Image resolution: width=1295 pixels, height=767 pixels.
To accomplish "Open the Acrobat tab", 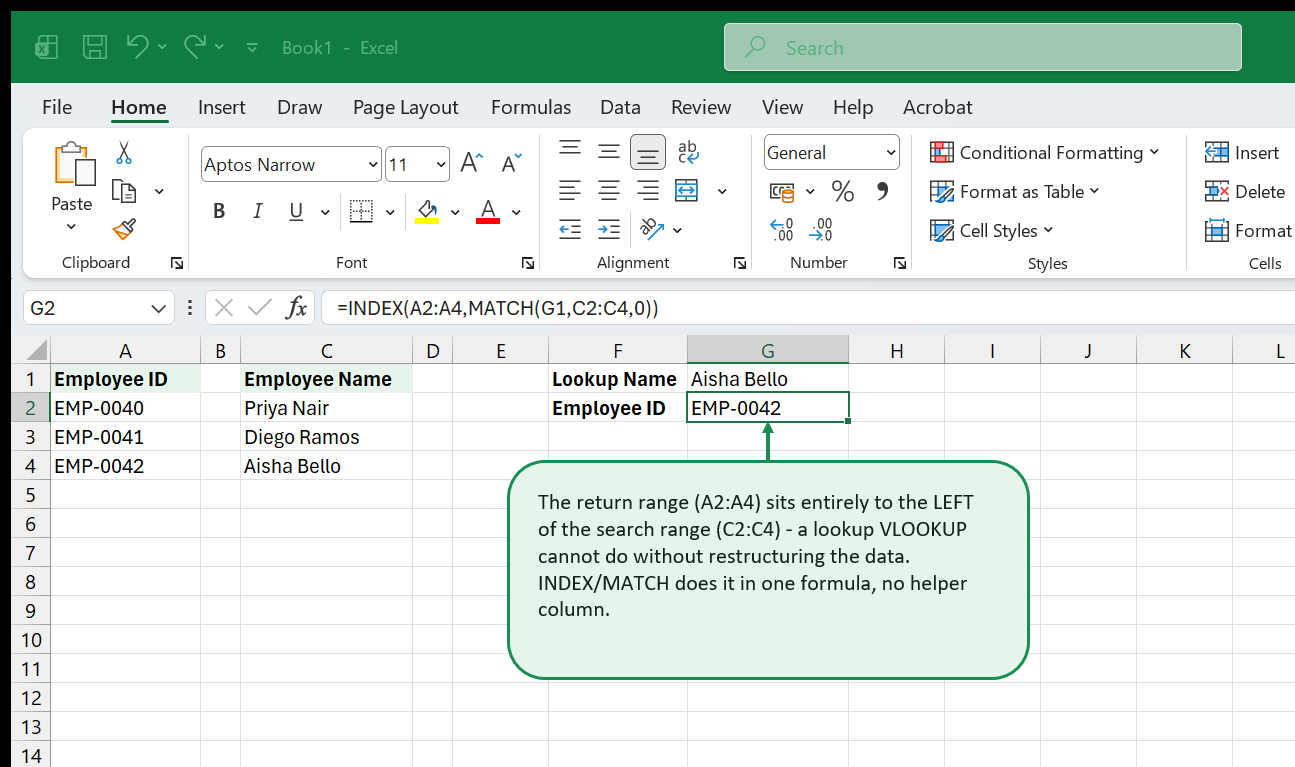I will 938,107.
